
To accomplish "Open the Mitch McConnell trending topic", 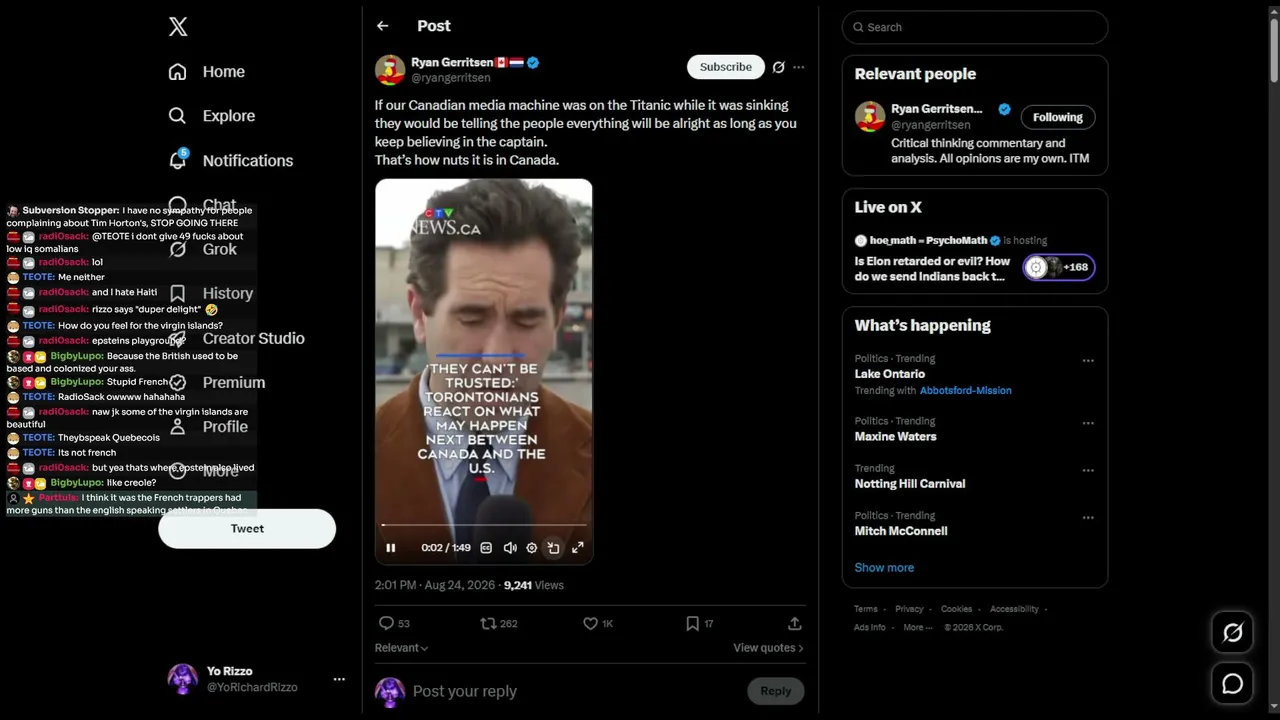I will pyautogui.click(x=901, y=531).
